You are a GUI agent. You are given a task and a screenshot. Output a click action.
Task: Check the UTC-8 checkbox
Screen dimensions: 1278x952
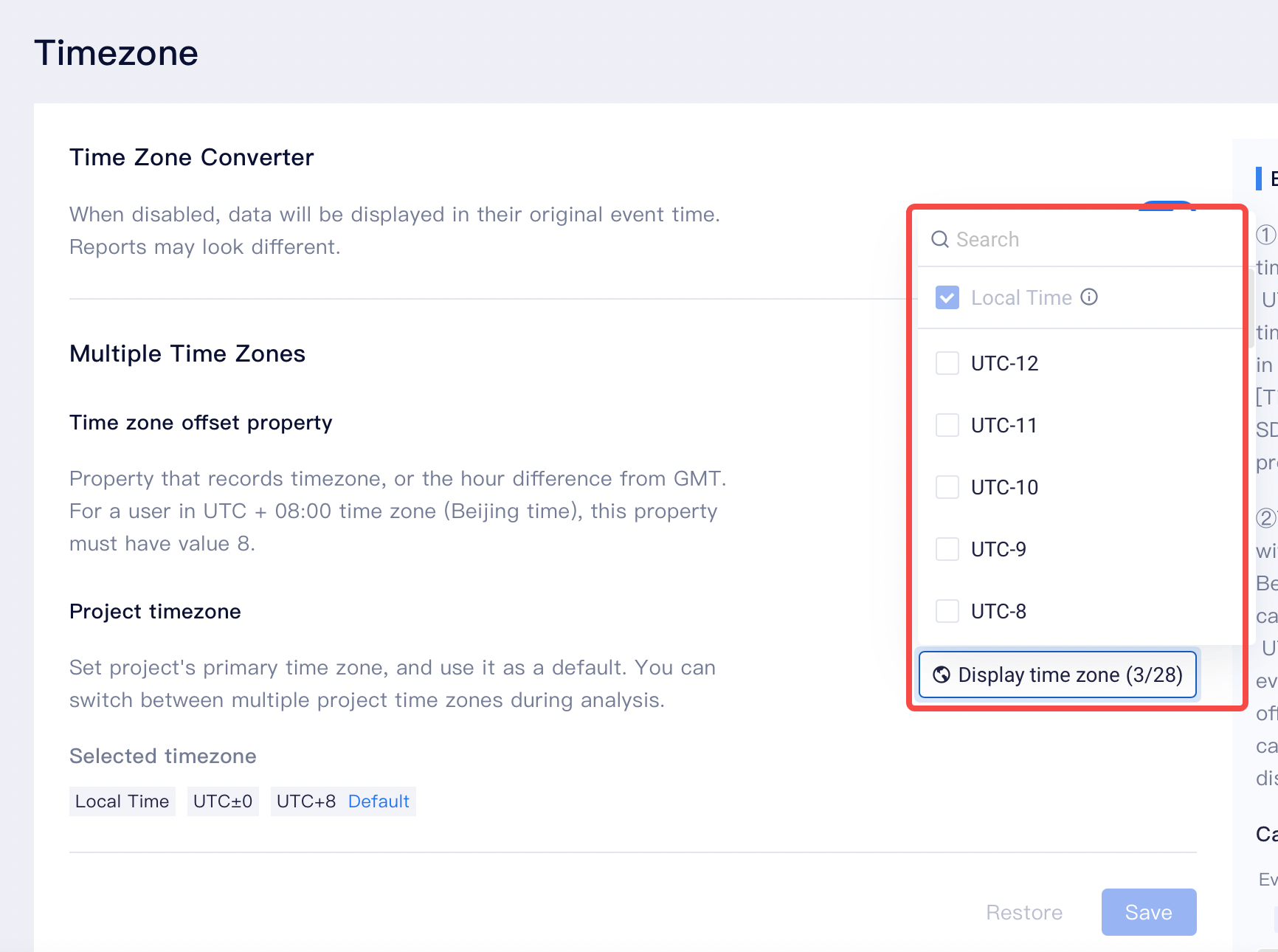click(947, 611)
